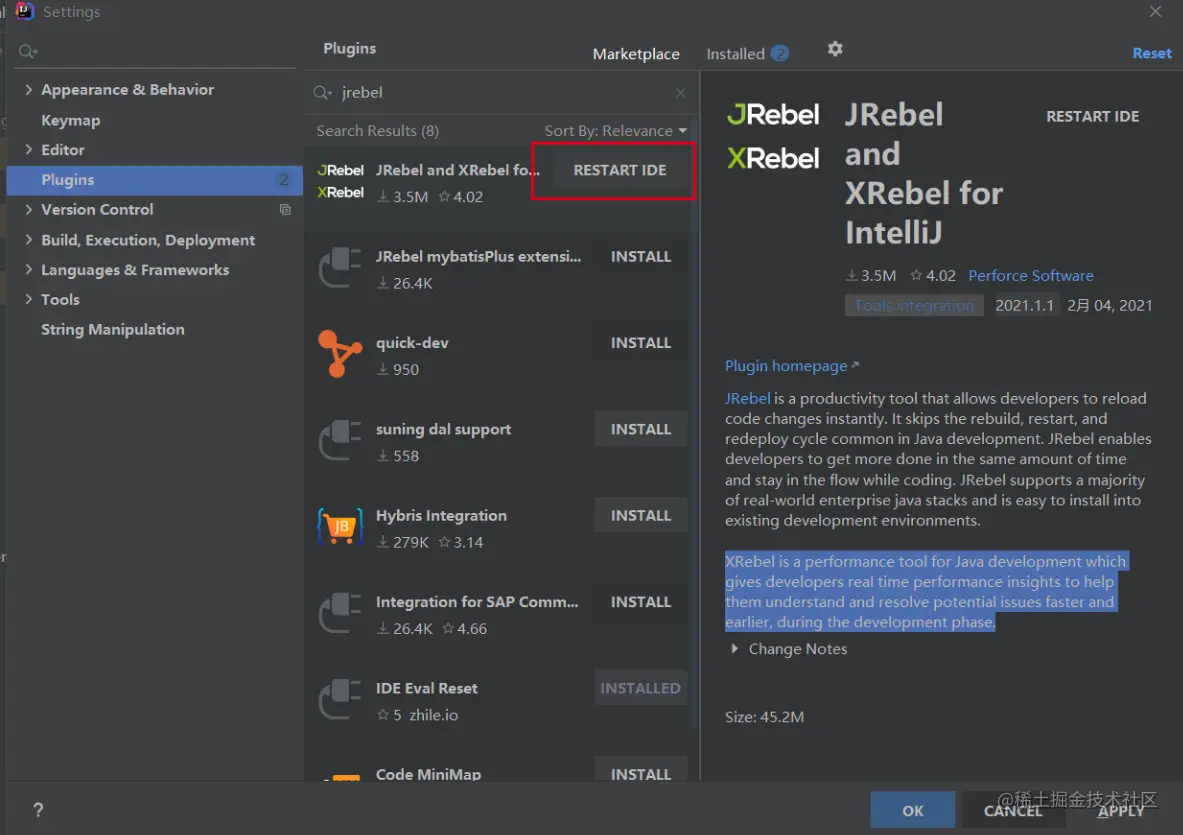The image size is (1183, 835).
Task: Select the Code MiniMap plugin title
Action: click(428, 773)
